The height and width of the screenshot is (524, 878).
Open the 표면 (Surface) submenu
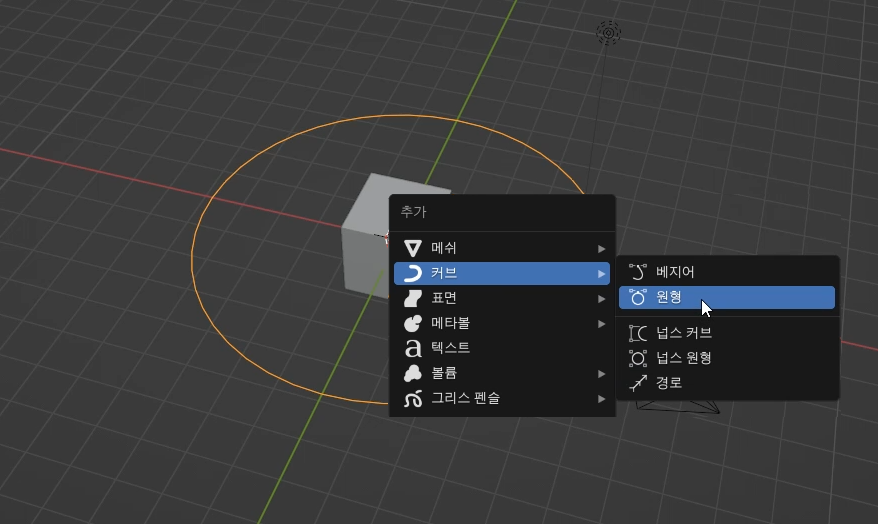click(x=502, y=298)
